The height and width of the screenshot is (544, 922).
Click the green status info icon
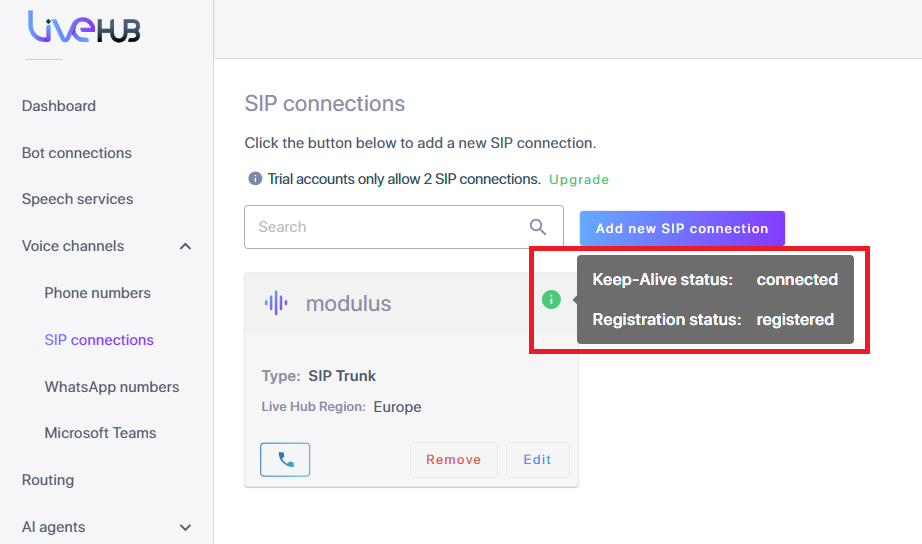[x=551, y=299]
